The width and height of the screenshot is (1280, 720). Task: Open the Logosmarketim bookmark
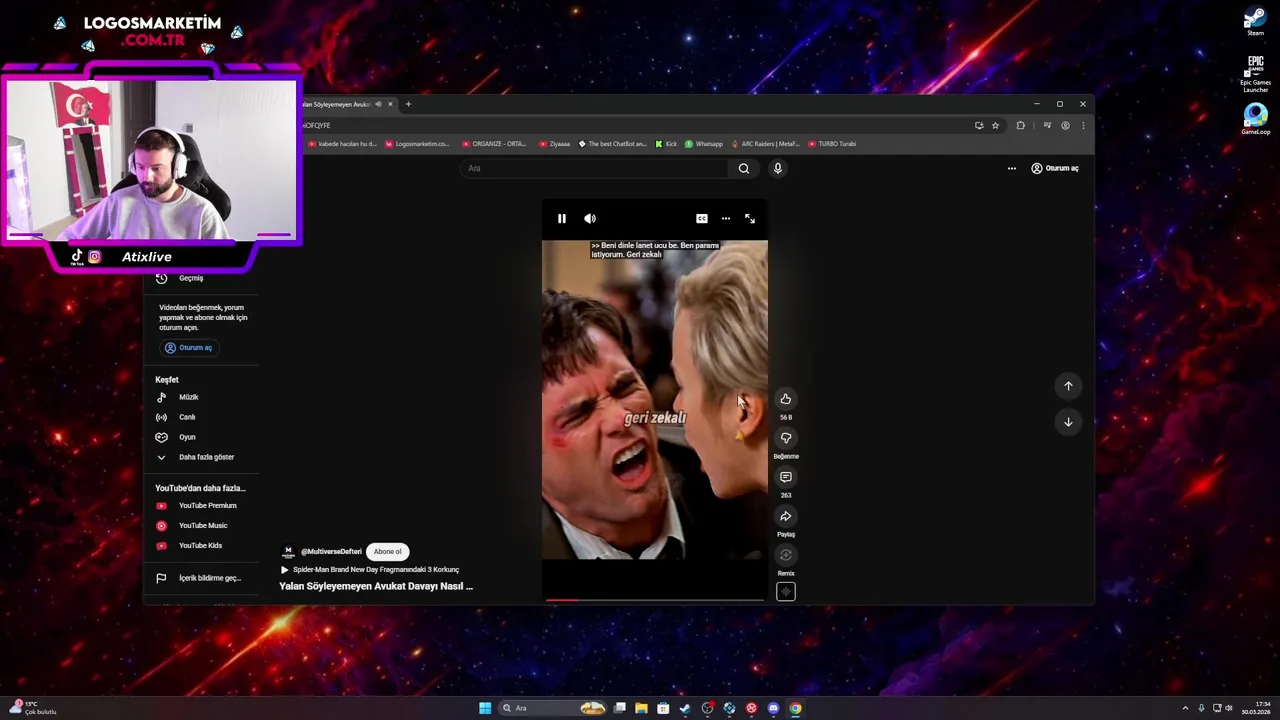point(418,144)
